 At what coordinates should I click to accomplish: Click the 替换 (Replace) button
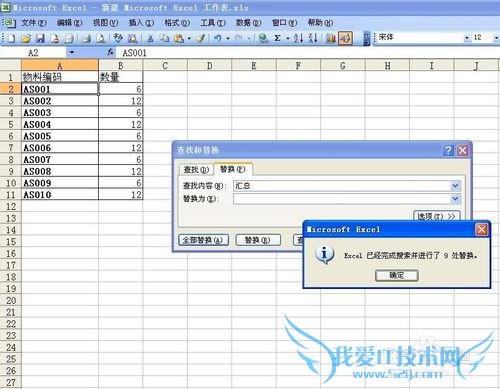point(258,240)
